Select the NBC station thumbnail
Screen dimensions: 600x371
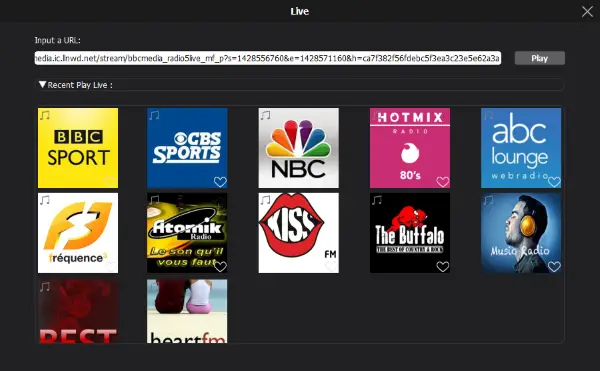(x=298, y=148)
